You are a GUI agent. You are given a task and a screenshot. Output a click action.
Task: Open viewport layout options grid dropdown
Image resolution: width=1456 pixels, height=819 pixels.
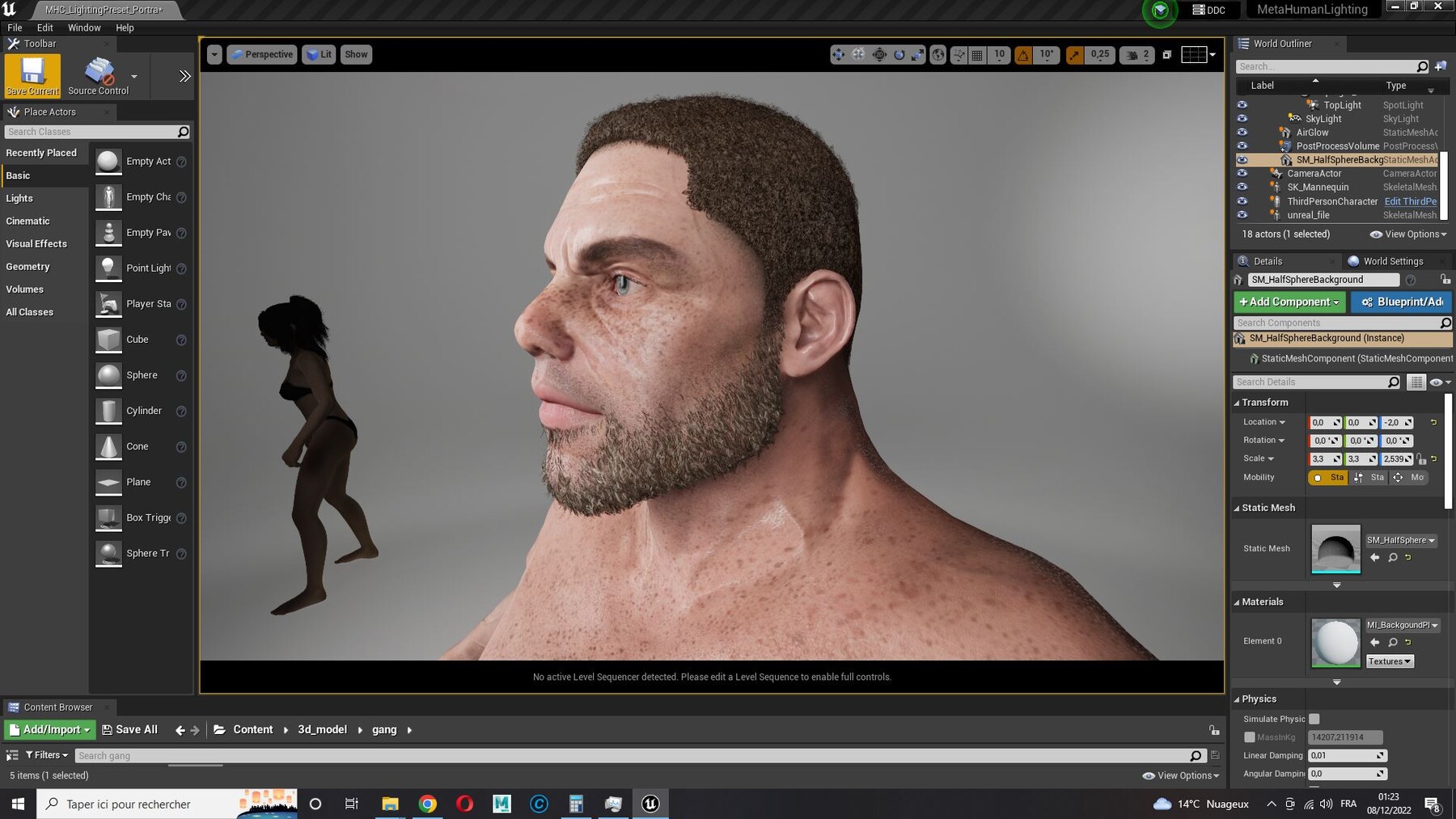tap(1199, 55)
